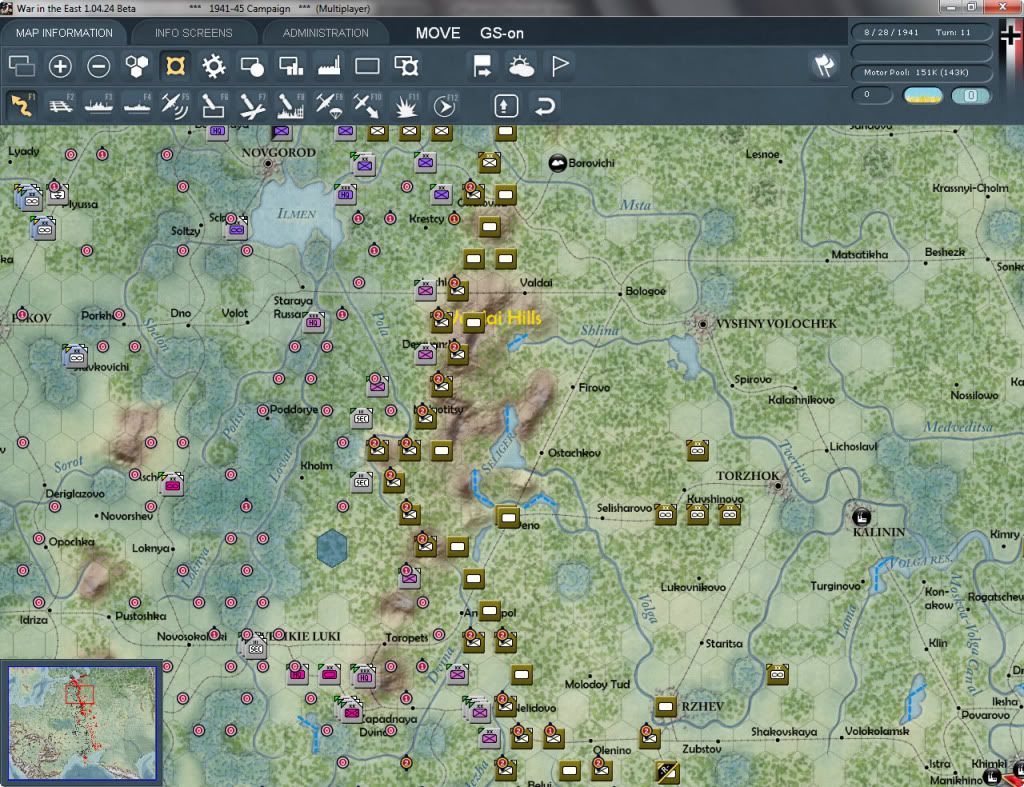The height and width of the screenshot is (787, 1024).
Task: Zoom in the map with the plus icon
Action: click(60, 66)
